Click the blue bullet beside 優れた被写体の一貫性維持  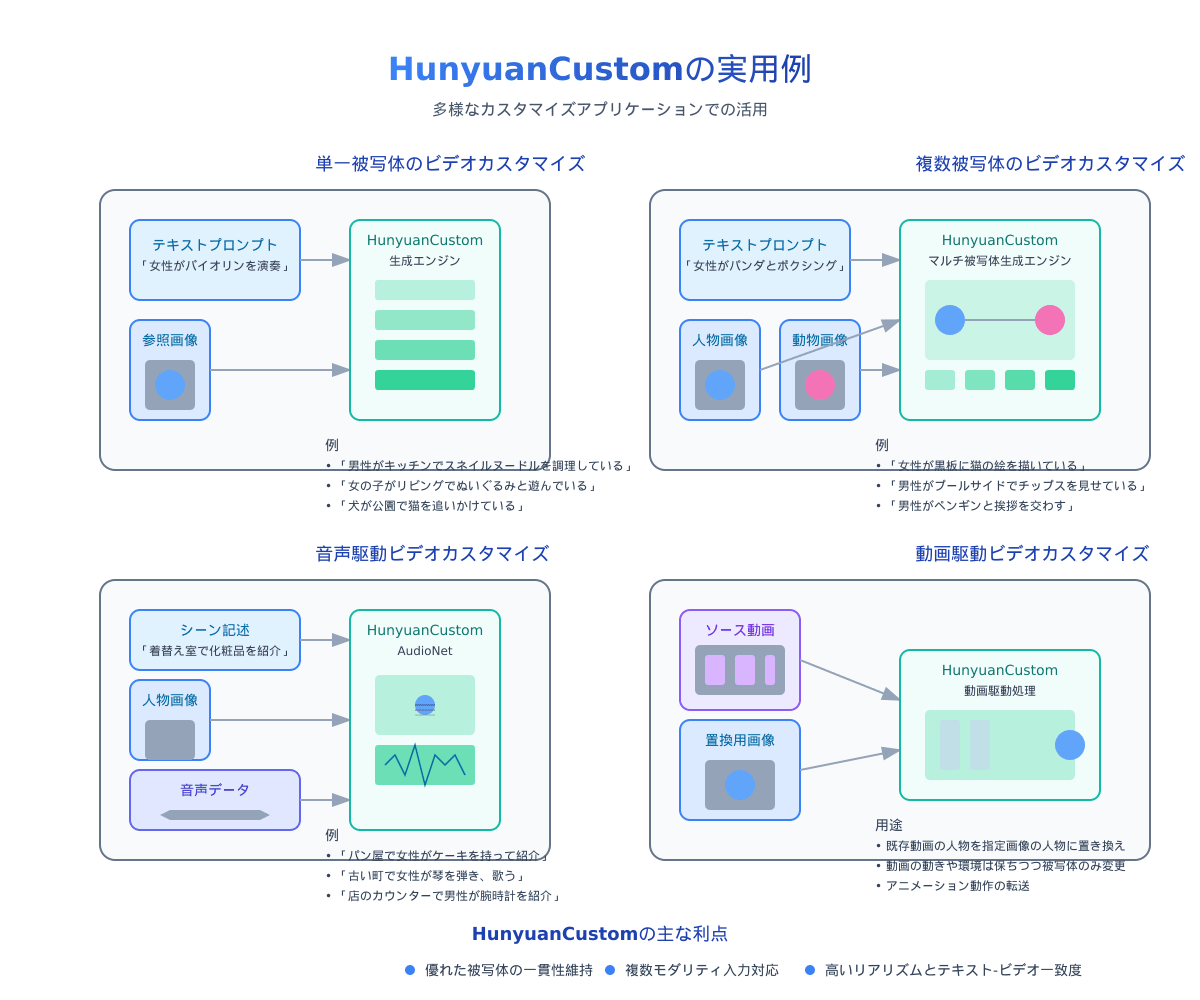point(410,970)
